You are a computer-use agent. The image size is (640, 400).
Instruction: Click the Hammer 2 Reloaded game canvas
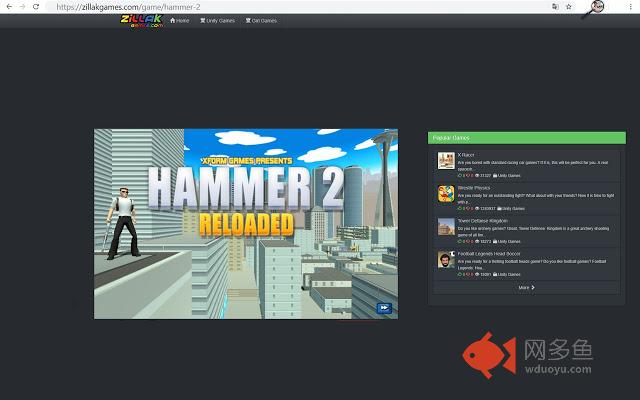(246, 224)
